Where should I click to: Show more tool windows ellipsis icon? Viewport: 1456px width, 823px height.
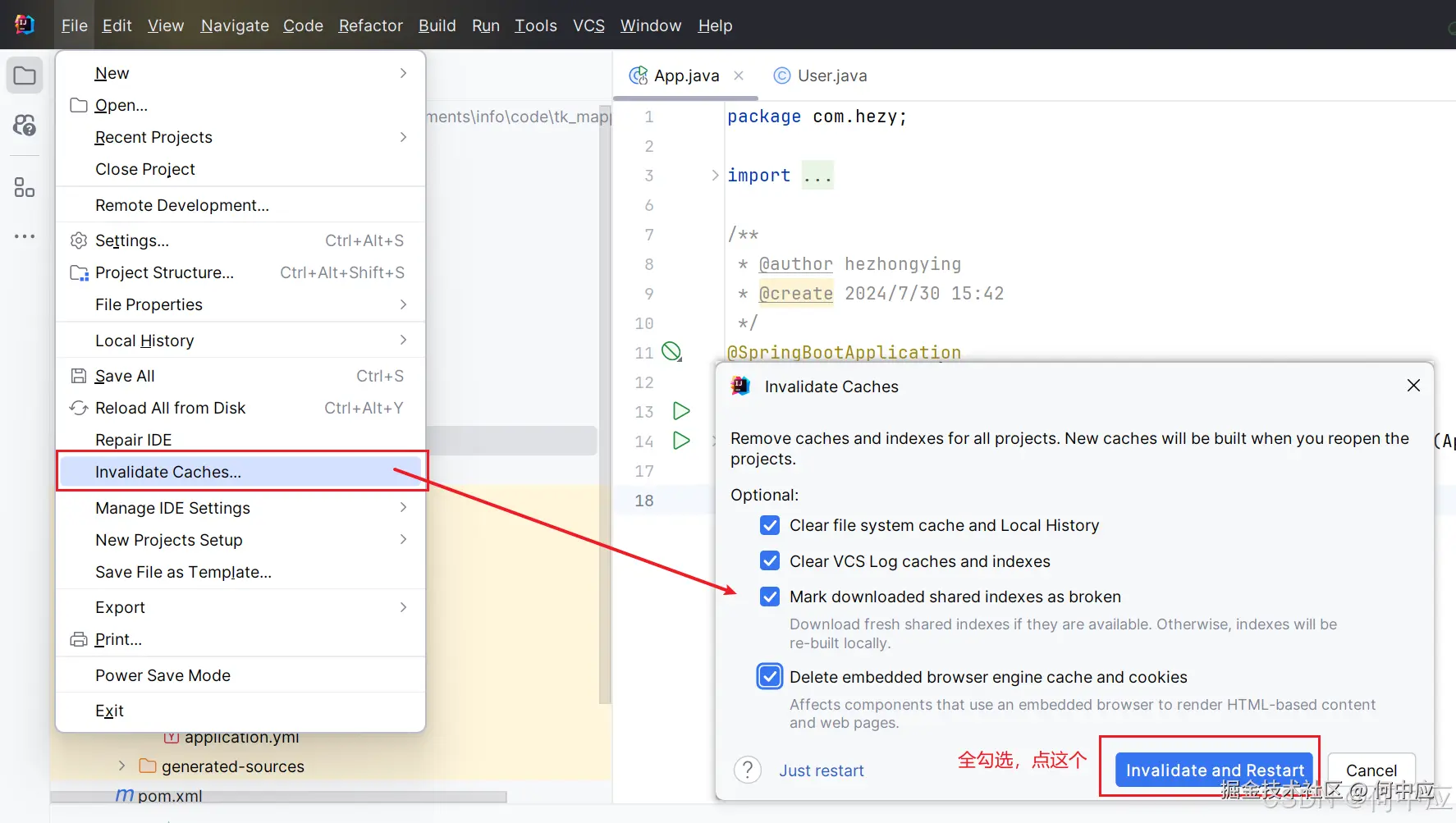pos(25,236)
